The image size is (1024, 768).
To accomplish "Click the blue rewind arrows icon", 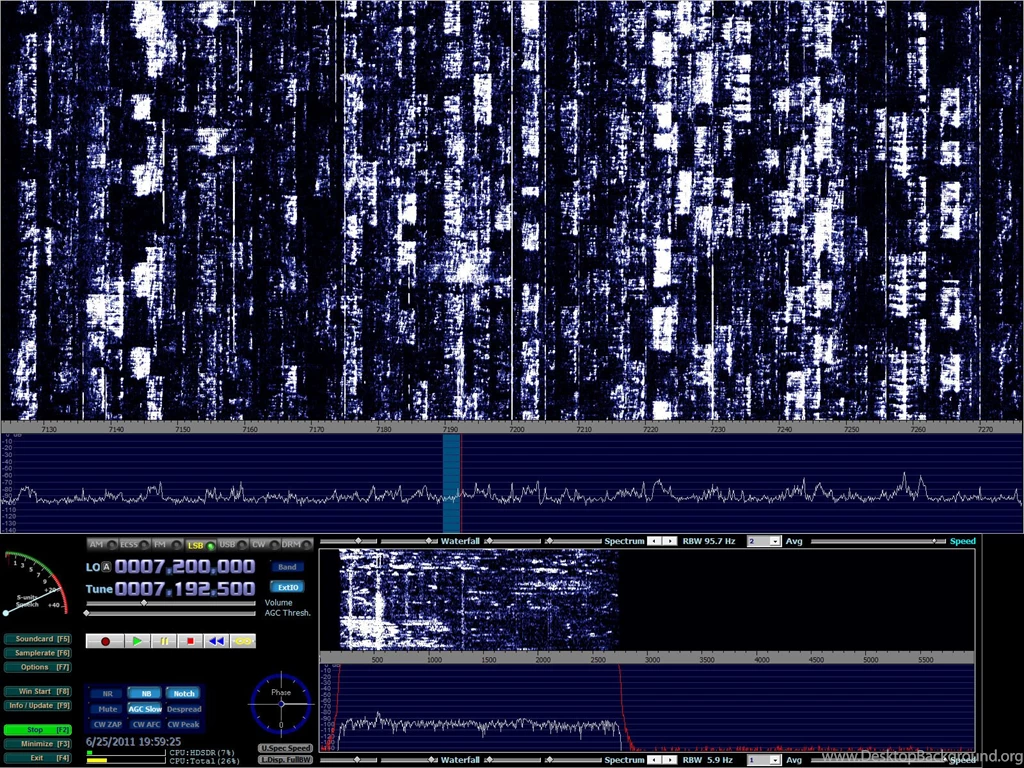I will click(x=216, y=641).
